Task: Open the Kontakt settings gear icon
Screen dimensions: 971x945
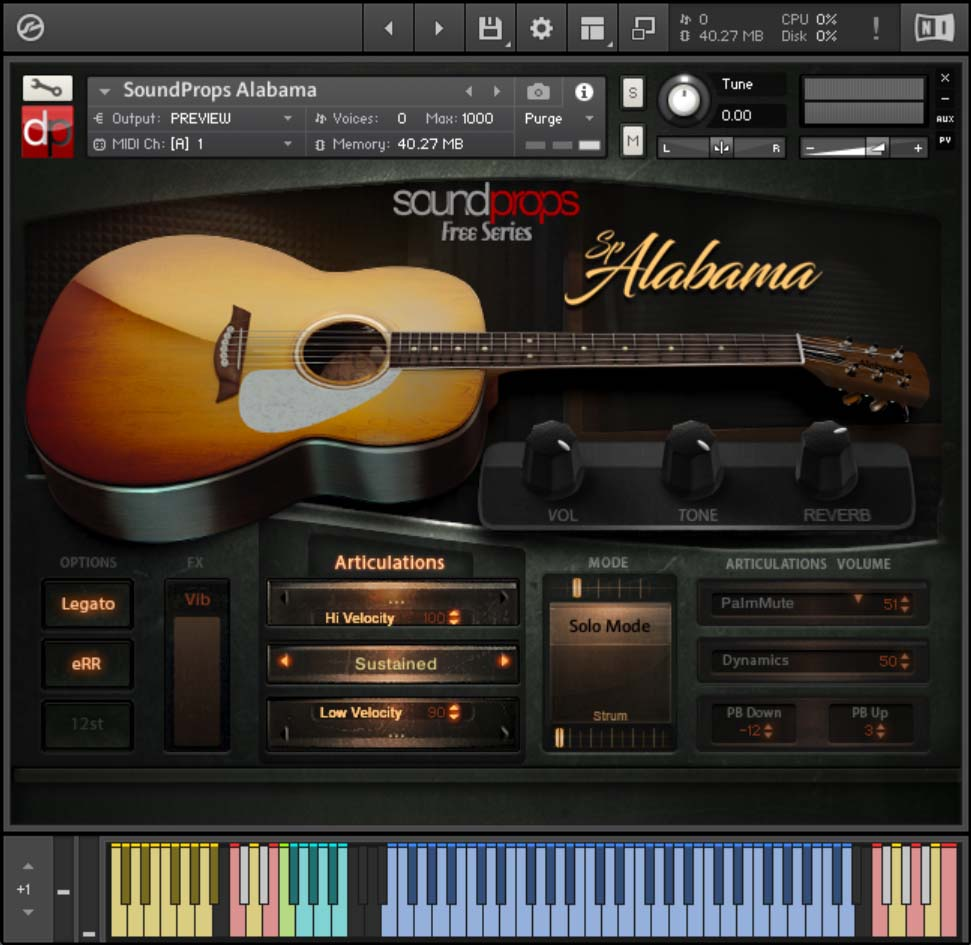Action: point(541,29)
